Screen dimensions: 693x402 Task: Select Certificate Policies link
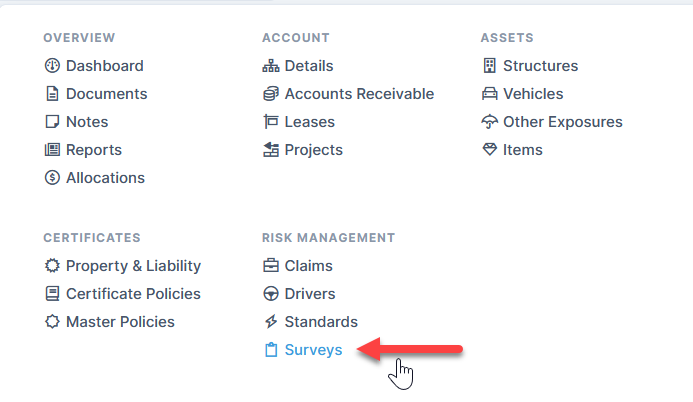[133, 294]
